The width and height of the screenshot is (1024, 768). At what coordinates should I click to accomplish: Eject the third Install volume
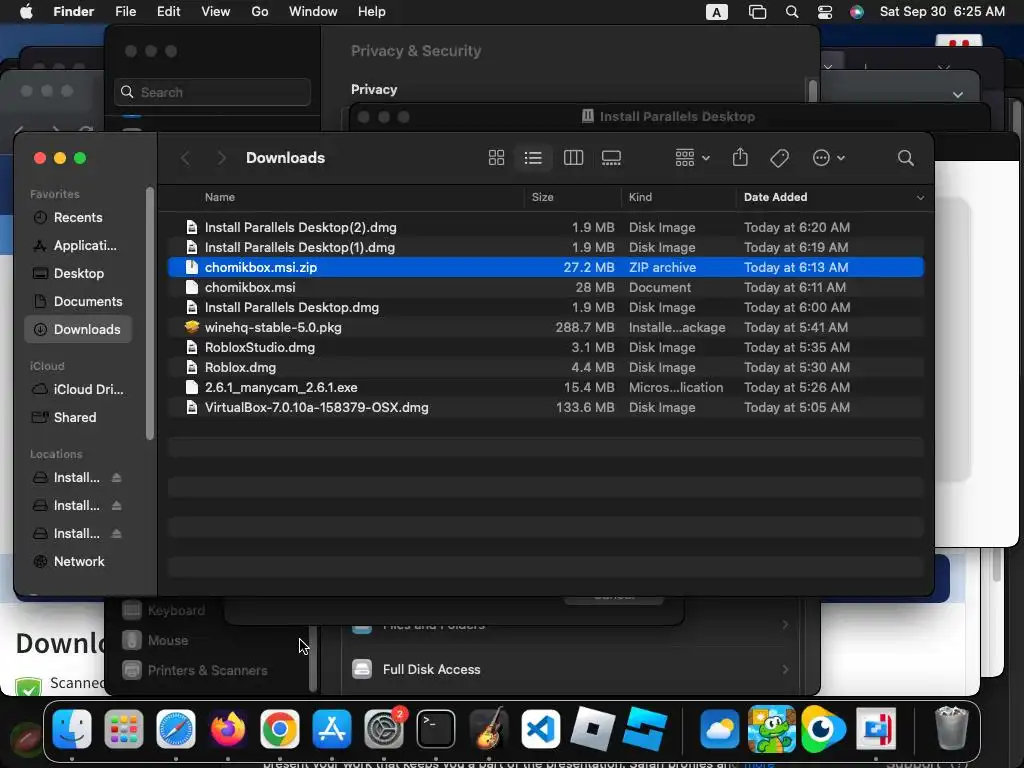click(116, 534)
